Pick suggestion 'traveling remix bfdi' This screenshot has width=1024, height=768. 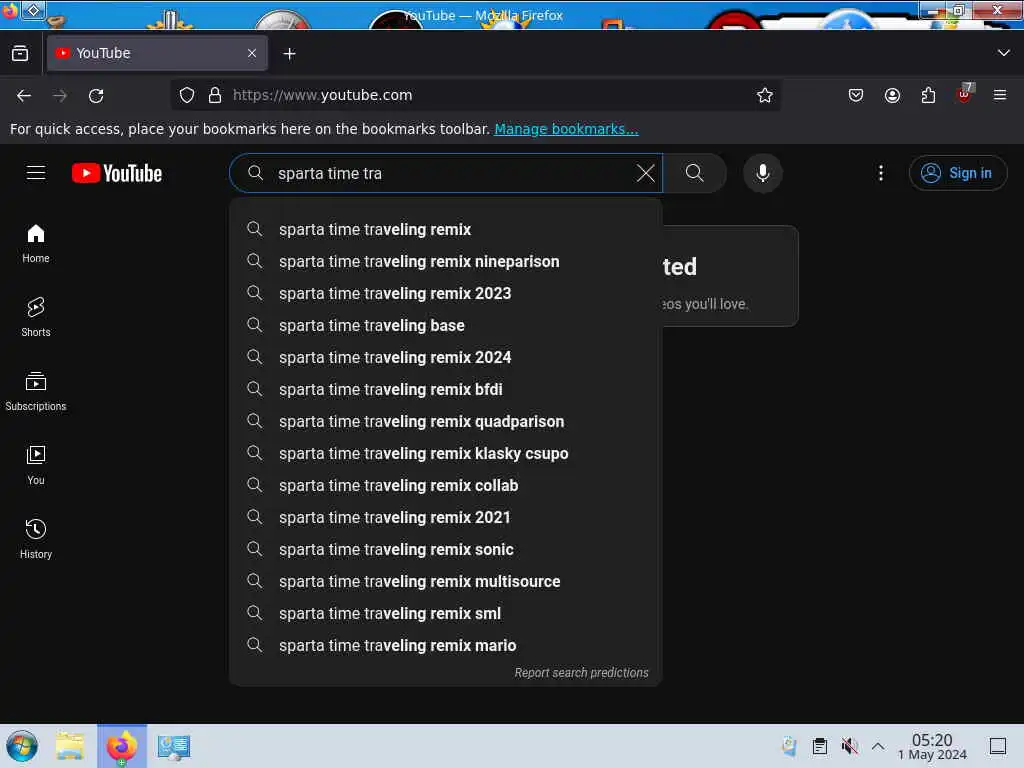point(445,389)
